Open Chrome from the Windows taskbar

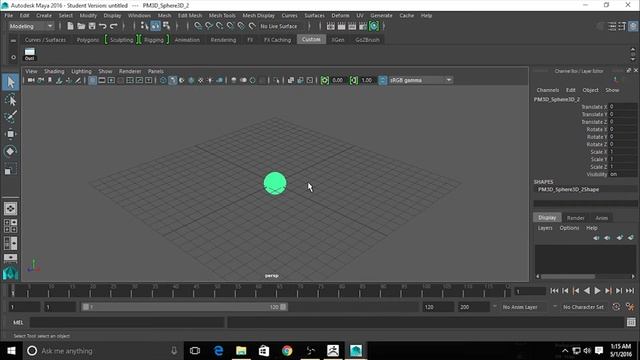pos(287,351)
